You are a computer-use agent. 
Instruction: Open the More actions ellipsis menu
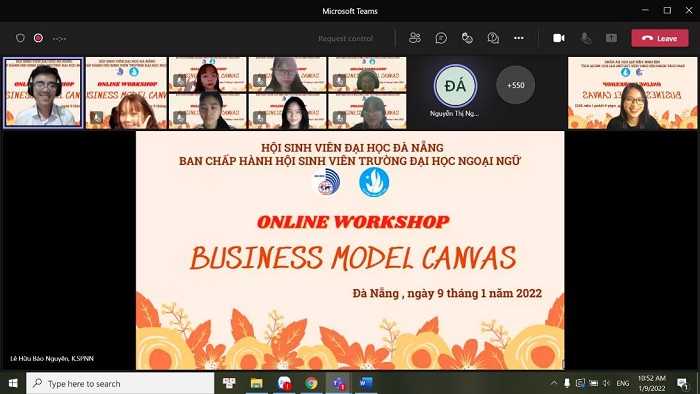click(x=519, y=38)
